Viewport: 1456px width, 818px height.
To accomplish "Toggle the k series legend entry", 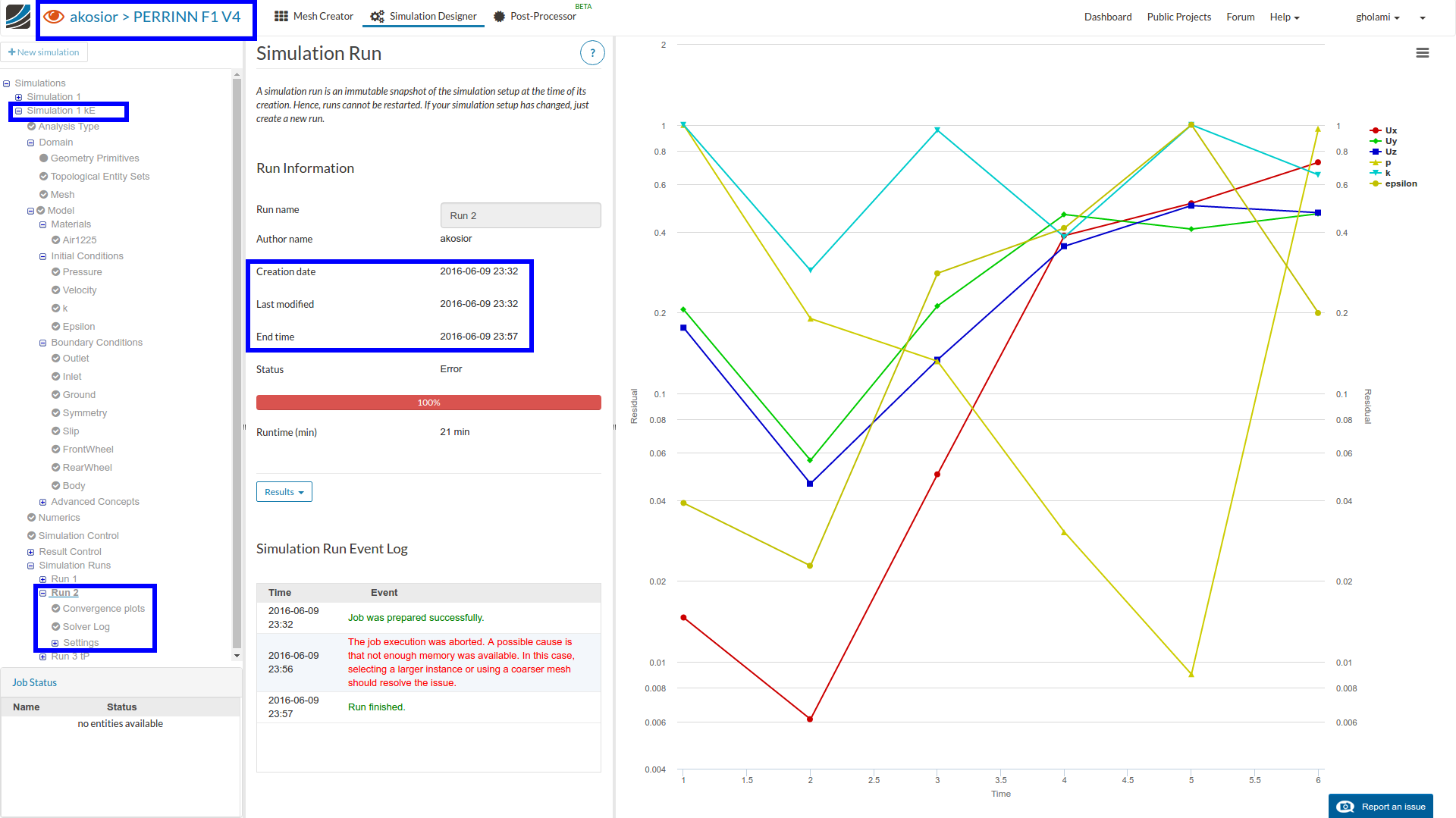I will (1388, 173).
